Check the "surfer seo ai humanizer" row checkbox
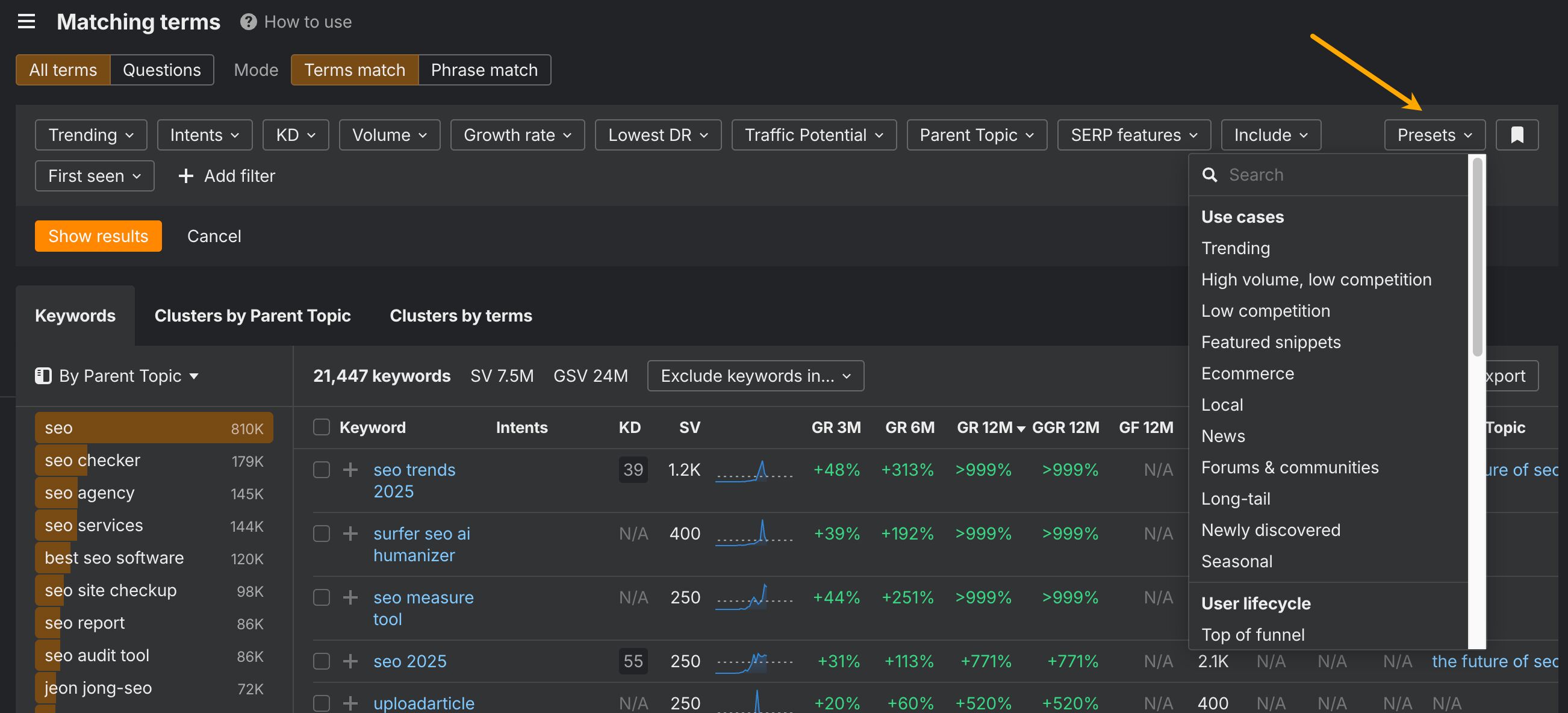The image size is (1568, 713). (321, 534)
